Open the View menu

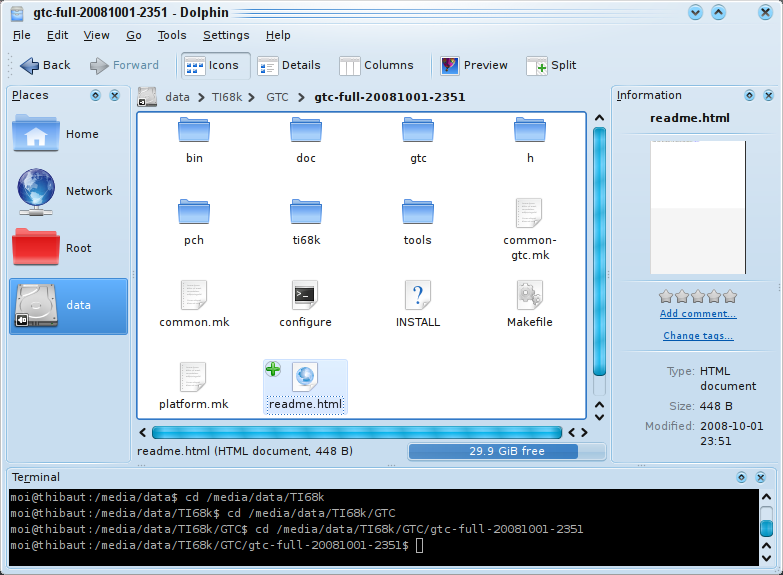click(x=96, y=35)
